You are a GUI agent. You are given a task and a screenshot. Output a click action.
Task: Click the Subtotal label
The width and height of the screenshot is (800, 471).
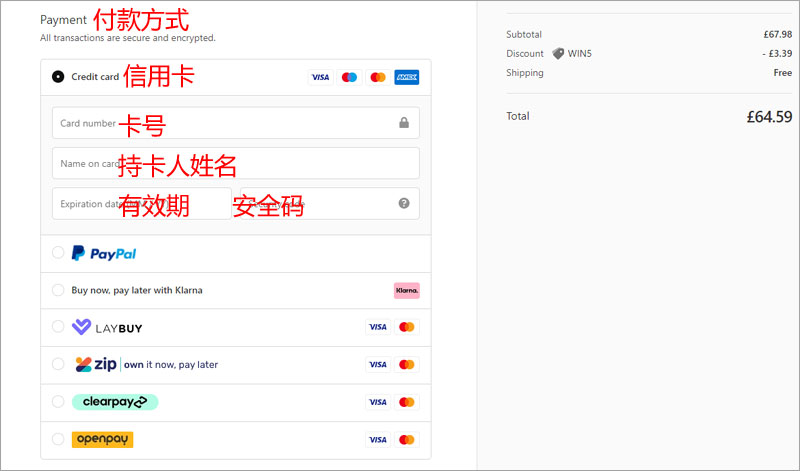click(x=524, y=34)
